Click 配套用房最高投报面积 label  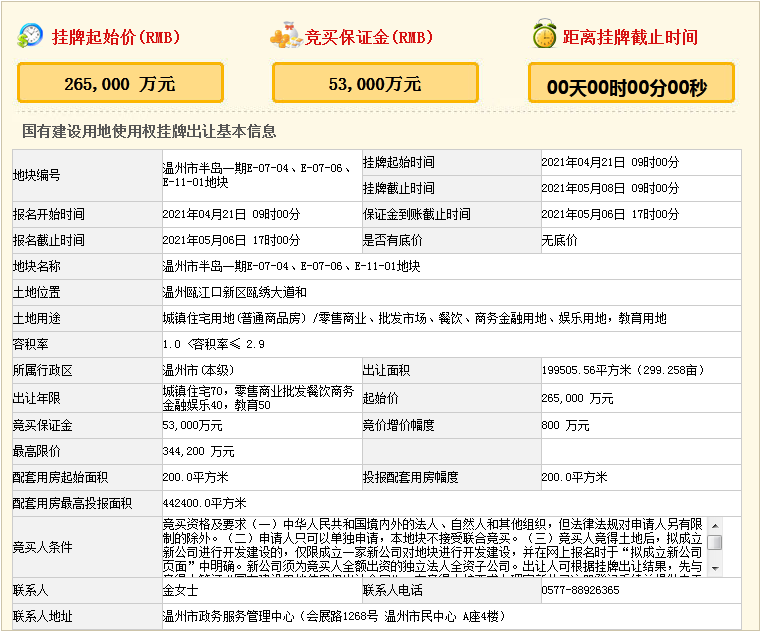(72, 503)
